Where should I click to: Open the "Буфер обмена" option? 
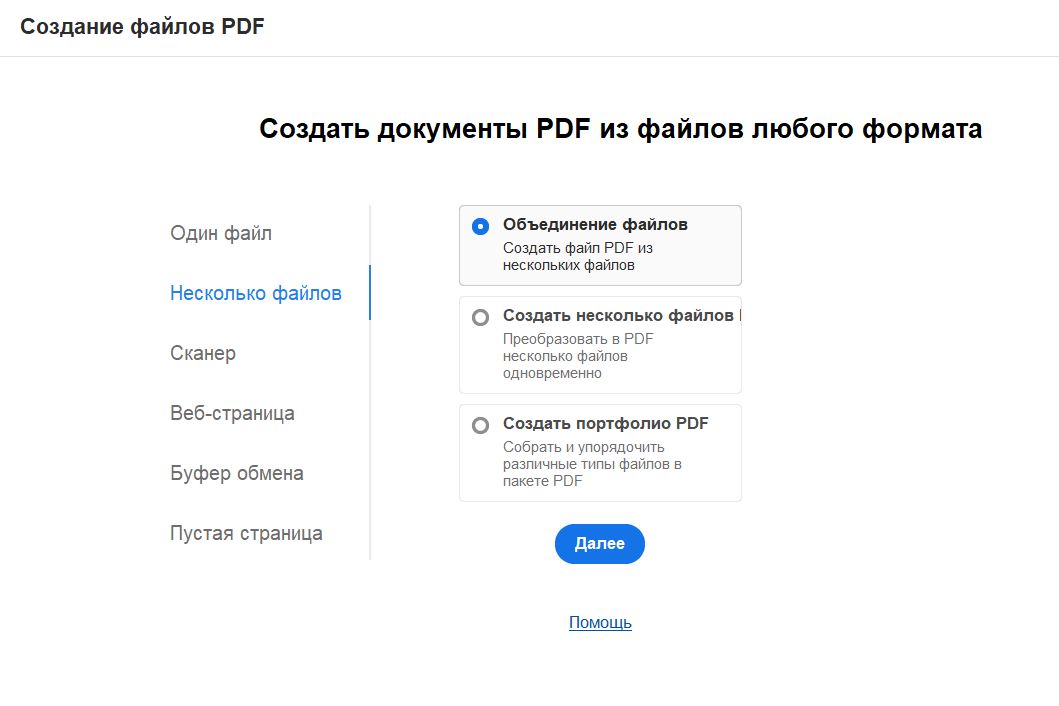[236, 473]
